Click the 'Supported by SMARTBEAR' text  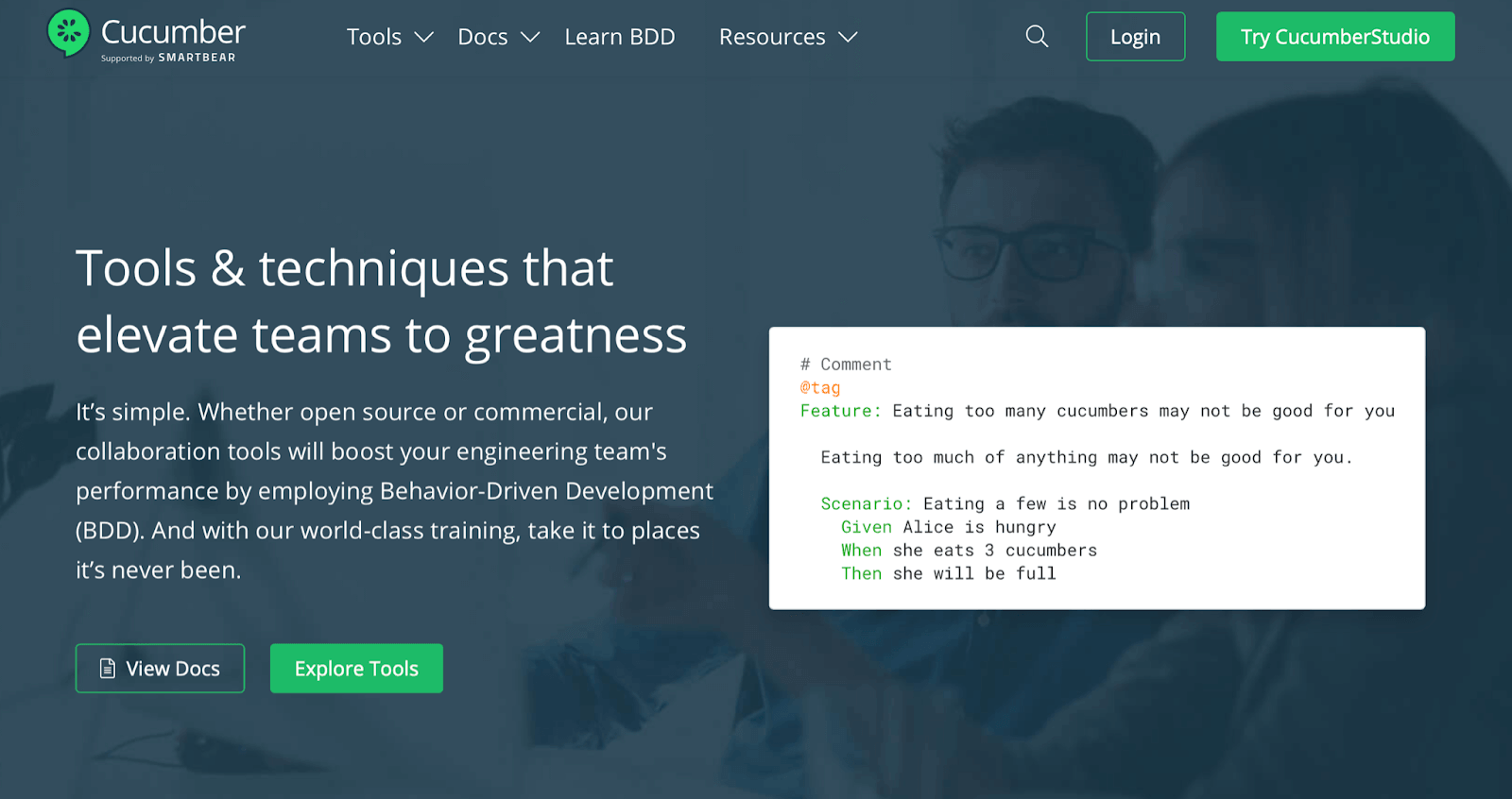tap(168, 58)
